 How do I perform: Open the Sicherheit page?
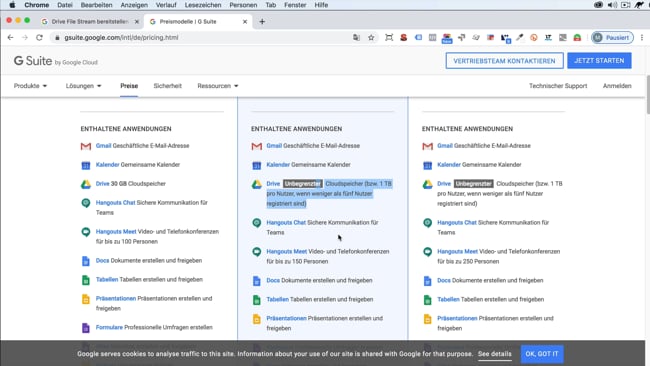tap(167, 86)
